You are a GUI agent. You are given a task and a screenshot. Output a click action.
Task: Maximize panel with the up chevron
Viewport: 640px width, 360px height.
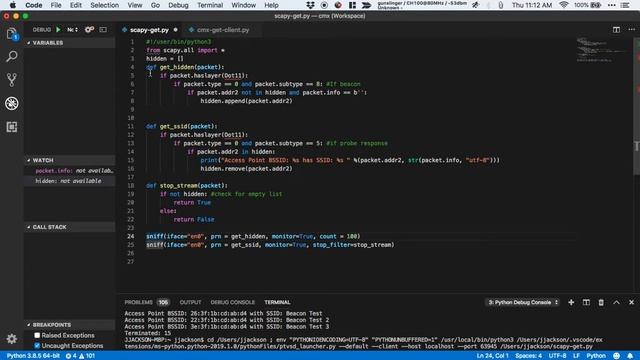[x=616, y=302]
